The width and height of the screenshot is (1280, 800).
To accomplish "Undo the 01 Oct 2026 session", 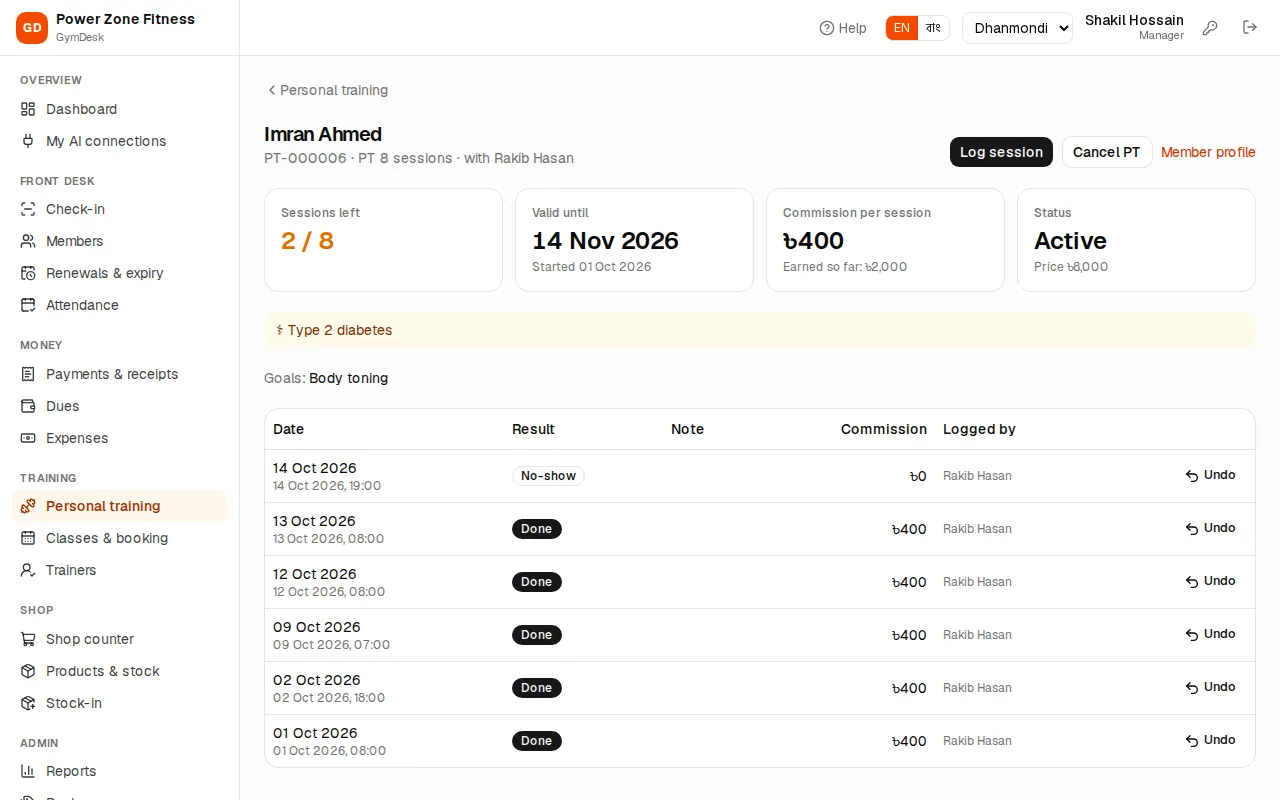I will click(1211, 740).
